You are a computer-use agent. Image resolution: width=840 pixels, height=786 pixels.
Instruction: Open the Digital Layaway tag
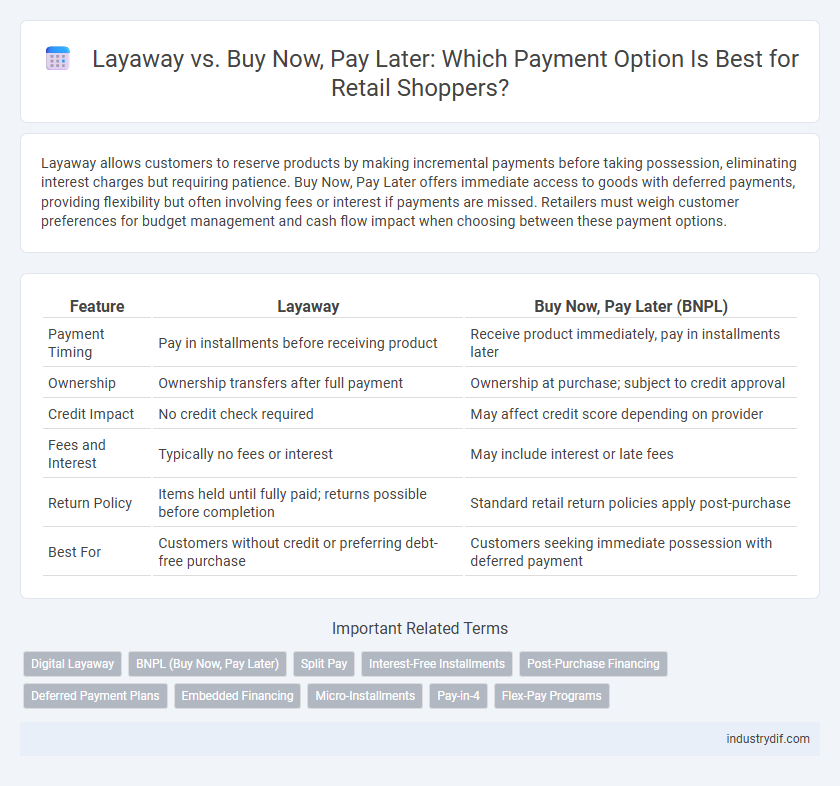tap(72, 664)
